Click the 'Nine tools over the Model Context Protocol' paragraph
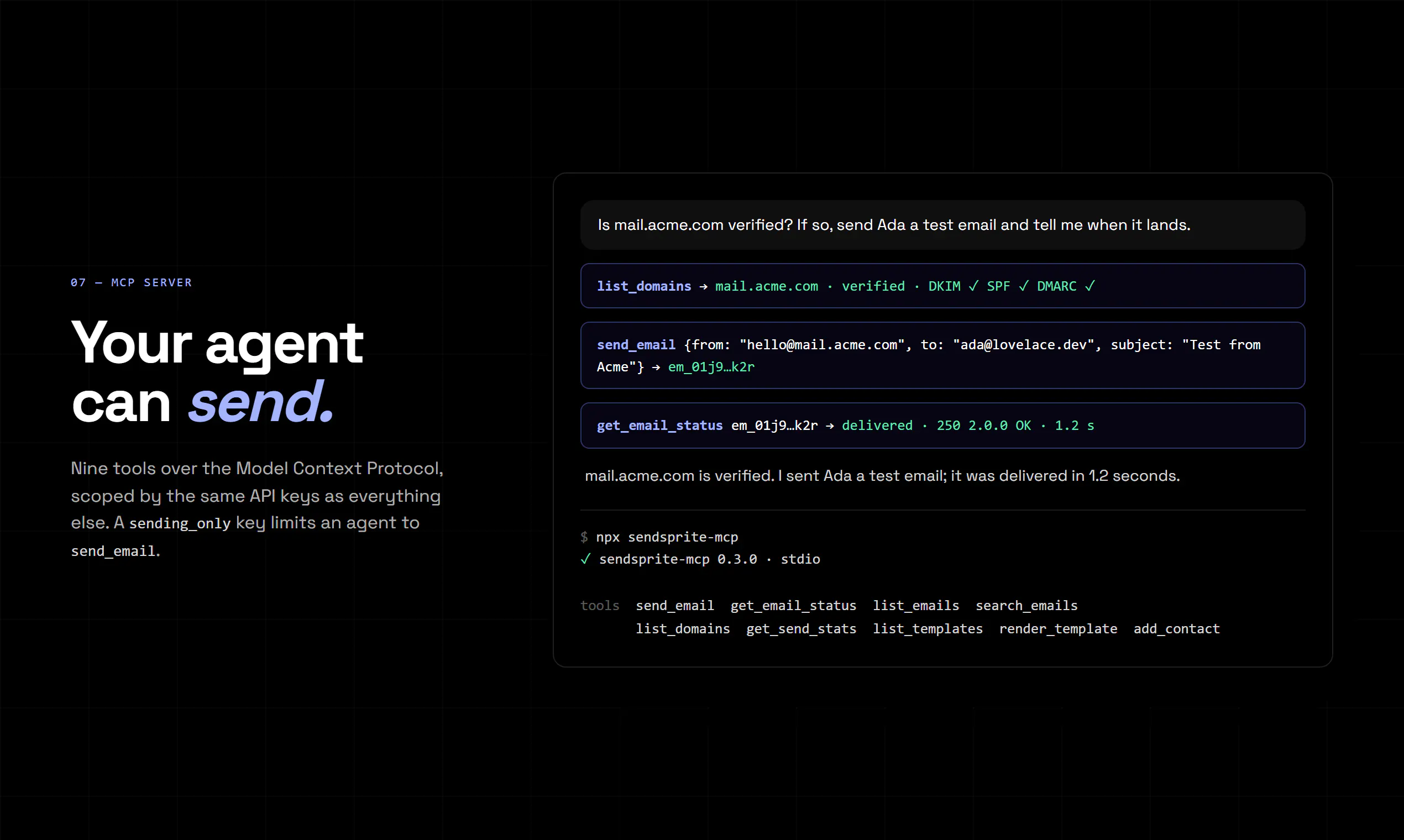Viewport: 1404px width, 840px height. 257,510
